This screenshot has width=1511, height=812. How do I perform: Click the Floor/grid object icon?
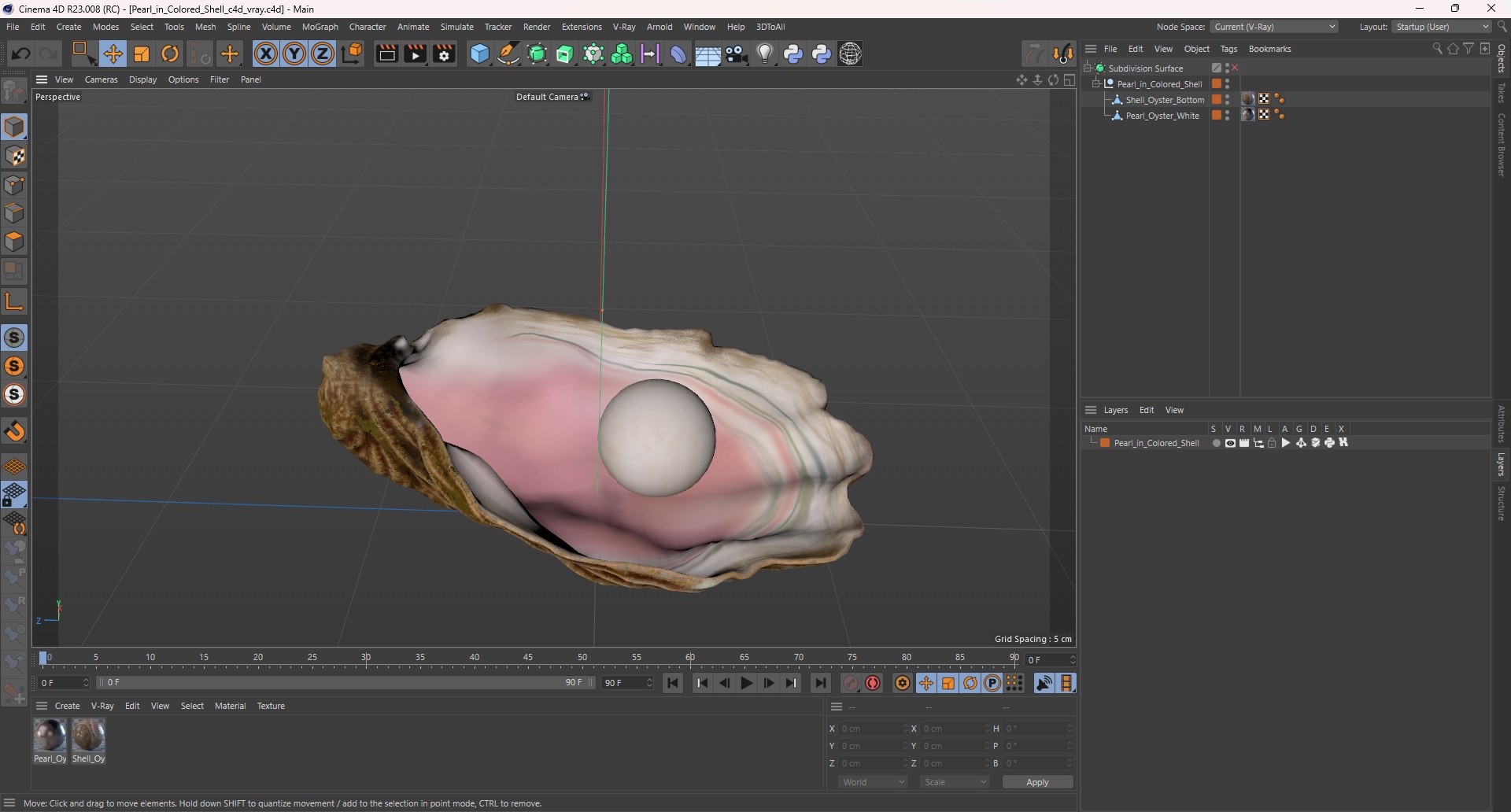tap(707, 54)
